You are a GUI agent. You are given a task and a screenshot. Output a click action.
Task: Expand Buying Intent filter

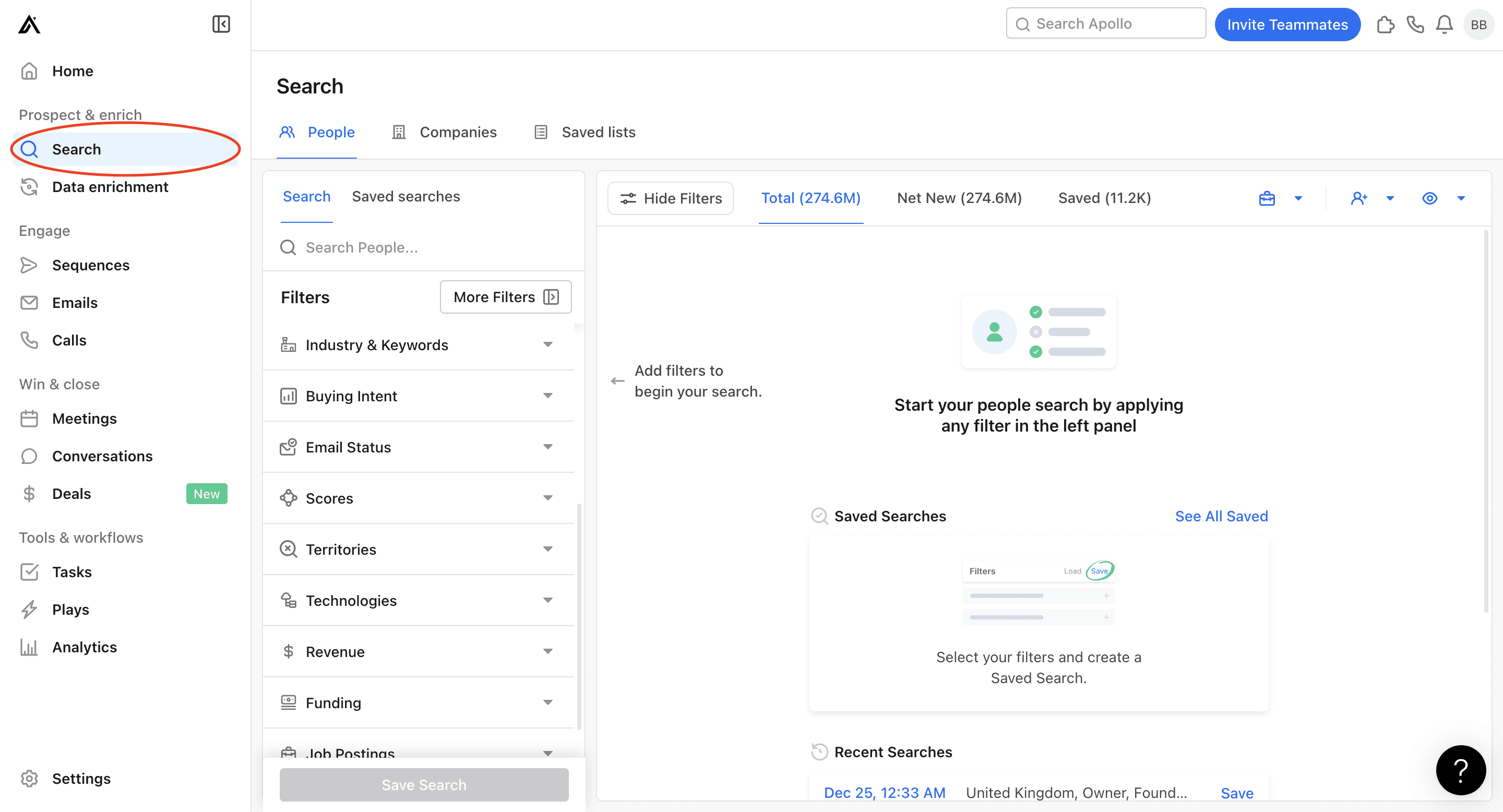[x=419, y=396]
